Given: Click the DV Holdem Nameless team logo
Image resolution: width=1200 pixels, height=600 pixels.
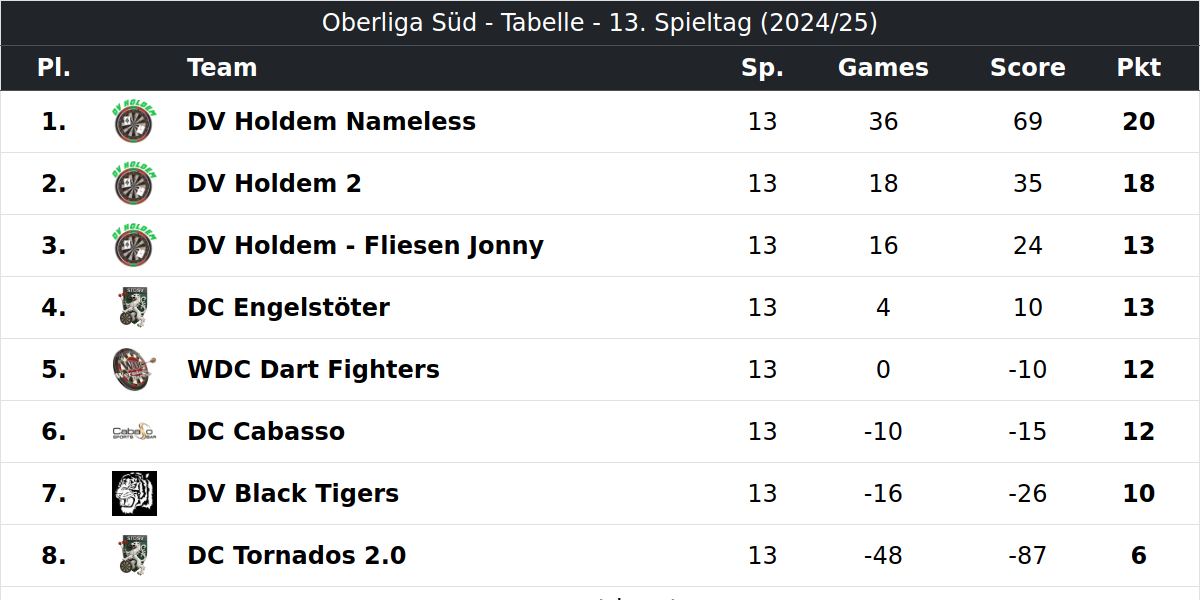Looking at the screenshot, I should click(x=134, y=122).
